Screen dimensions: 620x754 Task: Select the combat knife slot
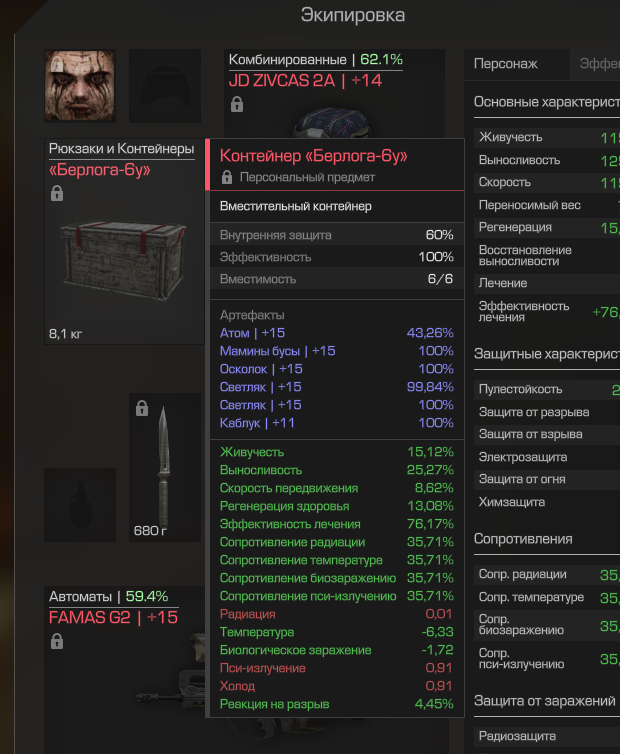[165, 467]
